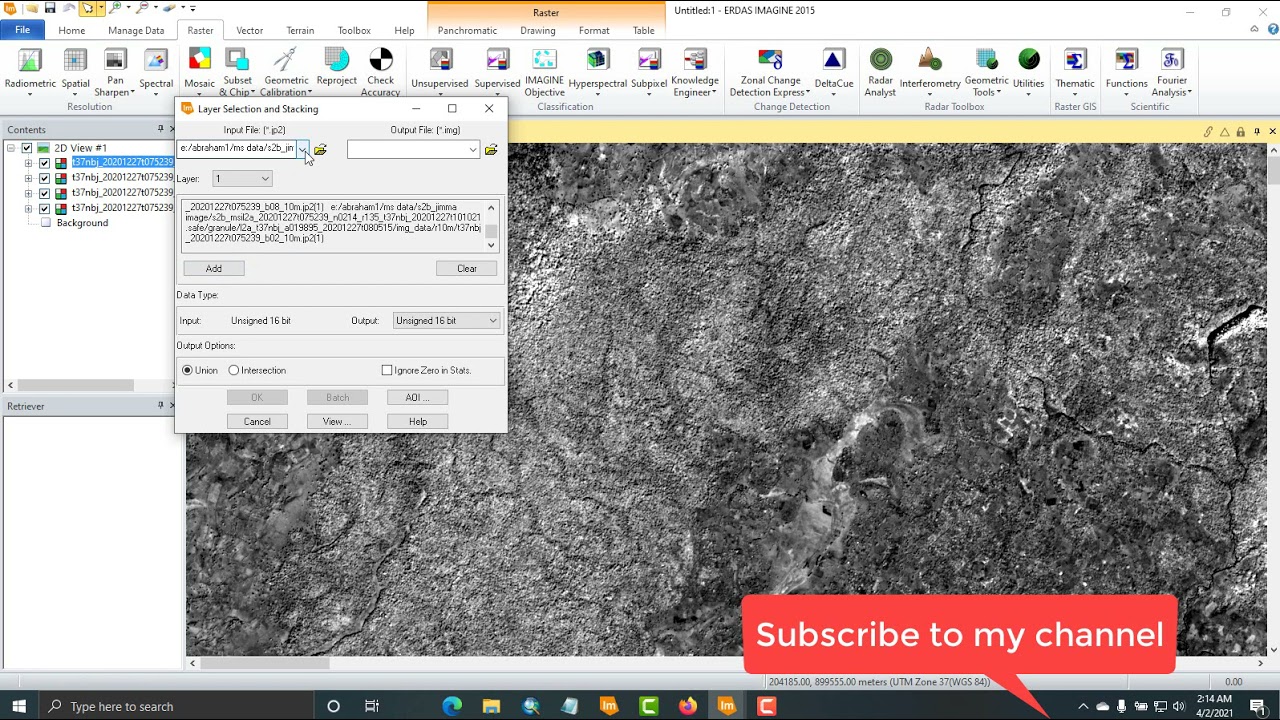This screenshot has height=720, width=1280.
Task: Click the taskbar search box
Action: tap(176, 706)
